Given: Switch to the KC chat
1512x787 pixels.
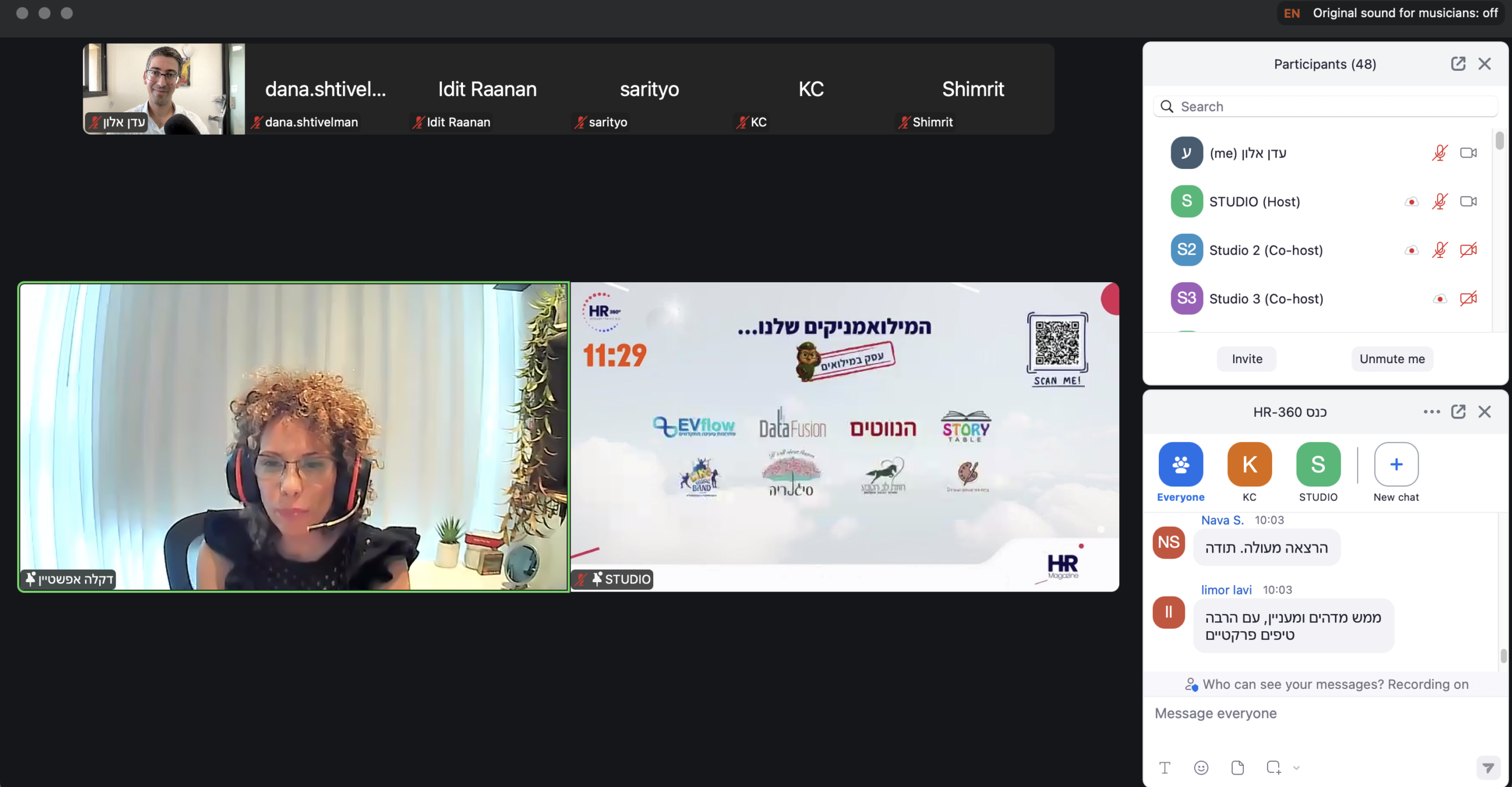Looking at the screenshot, I should coord(1249,472).
